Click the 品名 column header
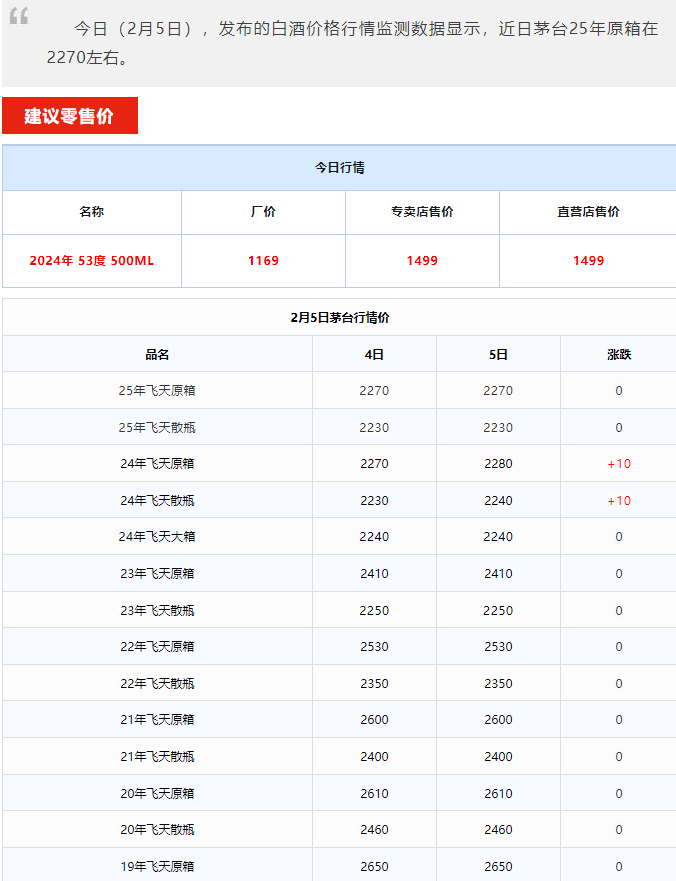Image resolution: width=676 pixels, height=881 pixels. (157, 355)
